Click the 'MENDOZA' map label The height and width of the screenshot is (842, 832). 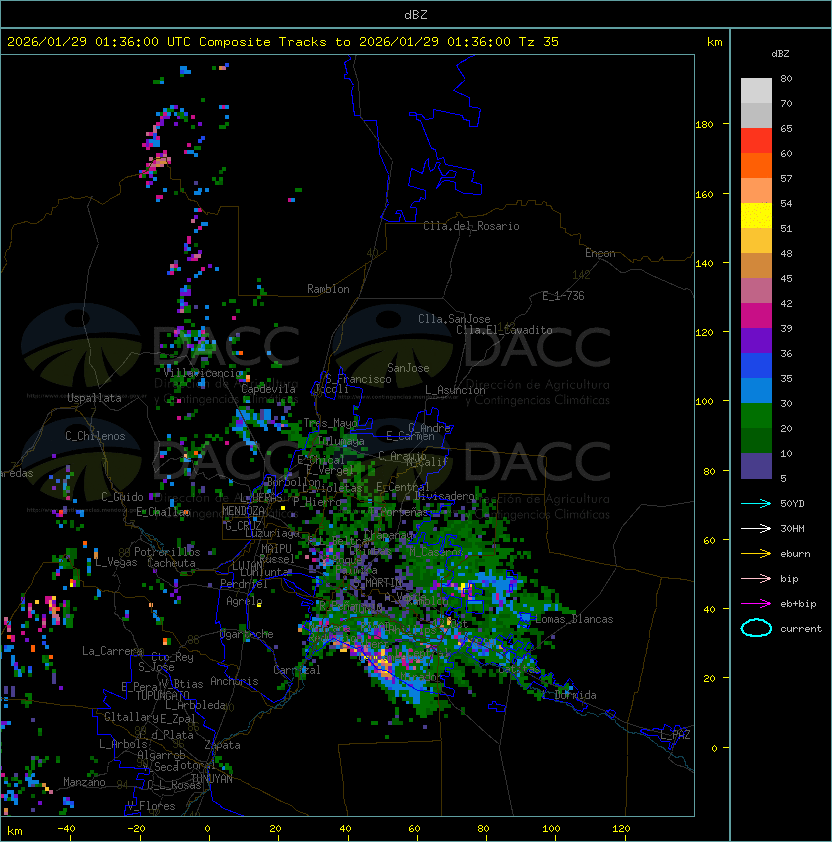coord(243,511)
